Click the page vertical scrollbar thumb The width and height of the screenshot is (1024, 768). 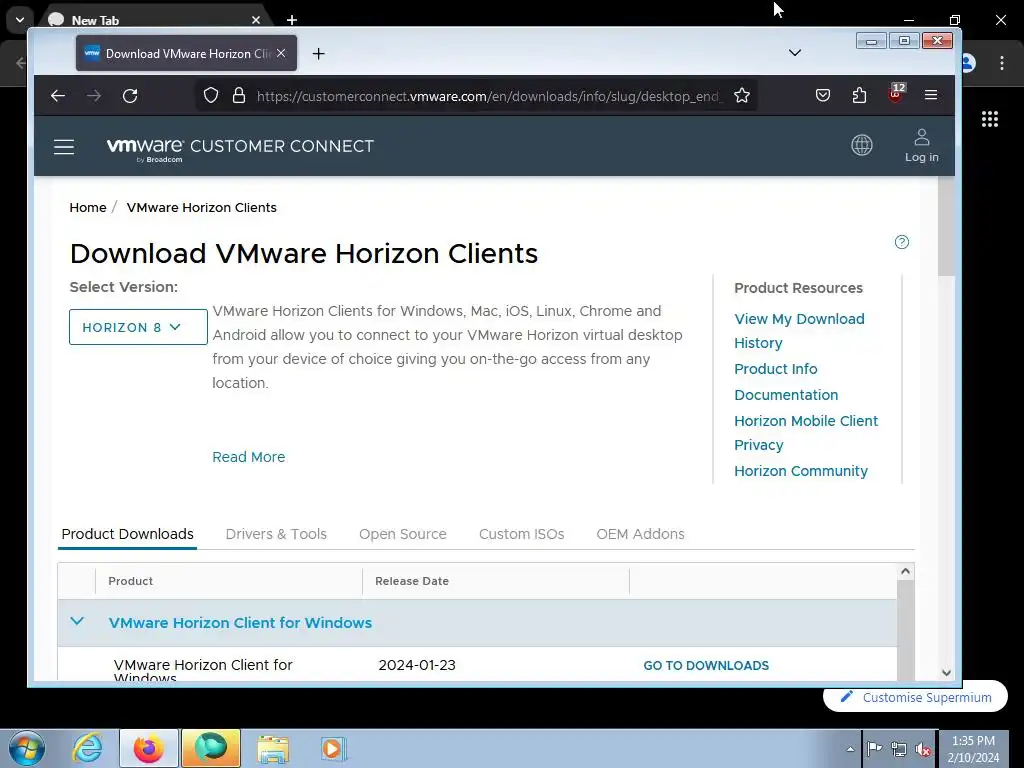pyautogui.click(x=946, y=226)
